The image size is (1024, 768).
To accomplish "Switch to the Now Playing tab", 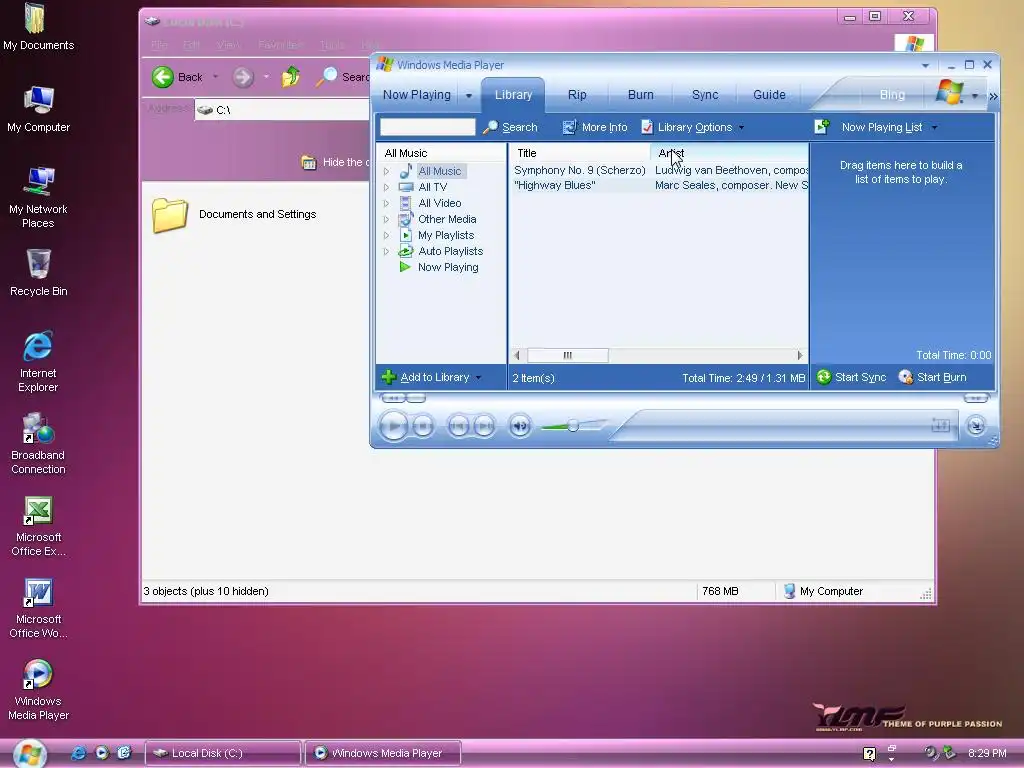I will coord(417,95).
